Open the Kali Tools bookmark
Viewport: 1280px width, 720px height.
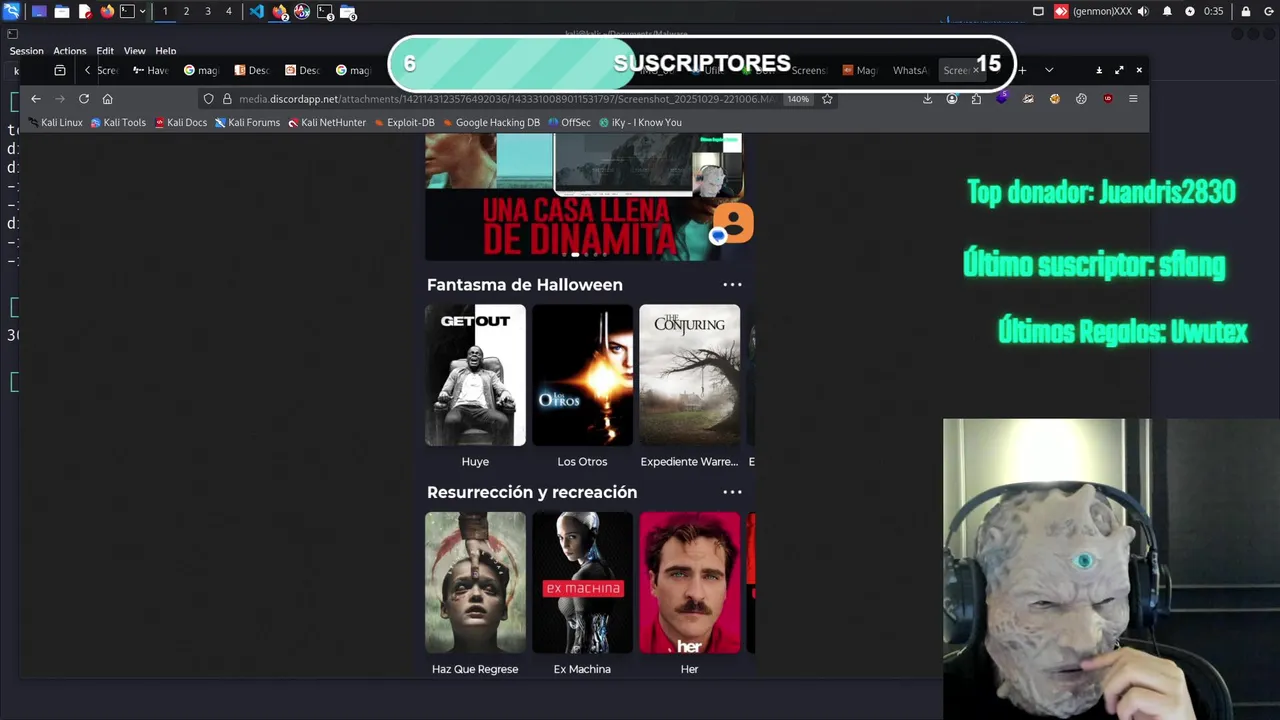coord(118,123)
